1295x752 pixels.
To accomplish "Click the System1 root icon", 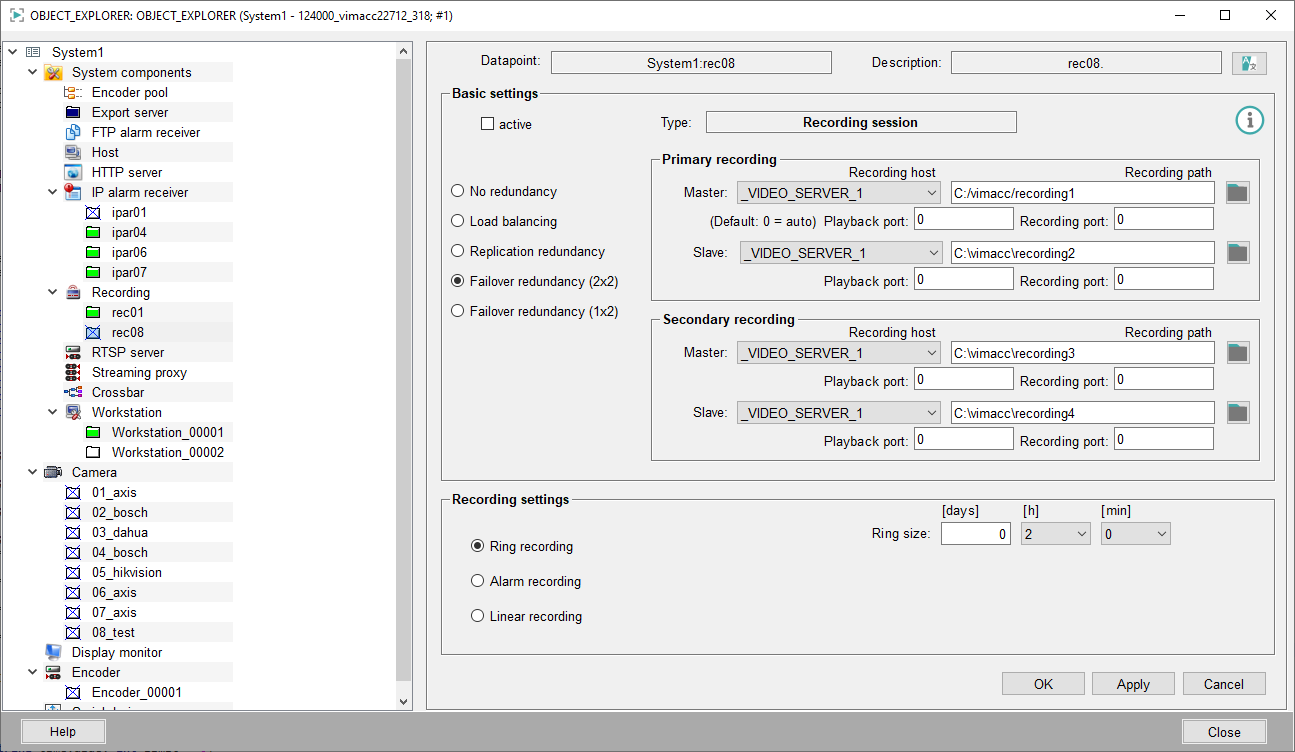I will [x=33, y=52].
